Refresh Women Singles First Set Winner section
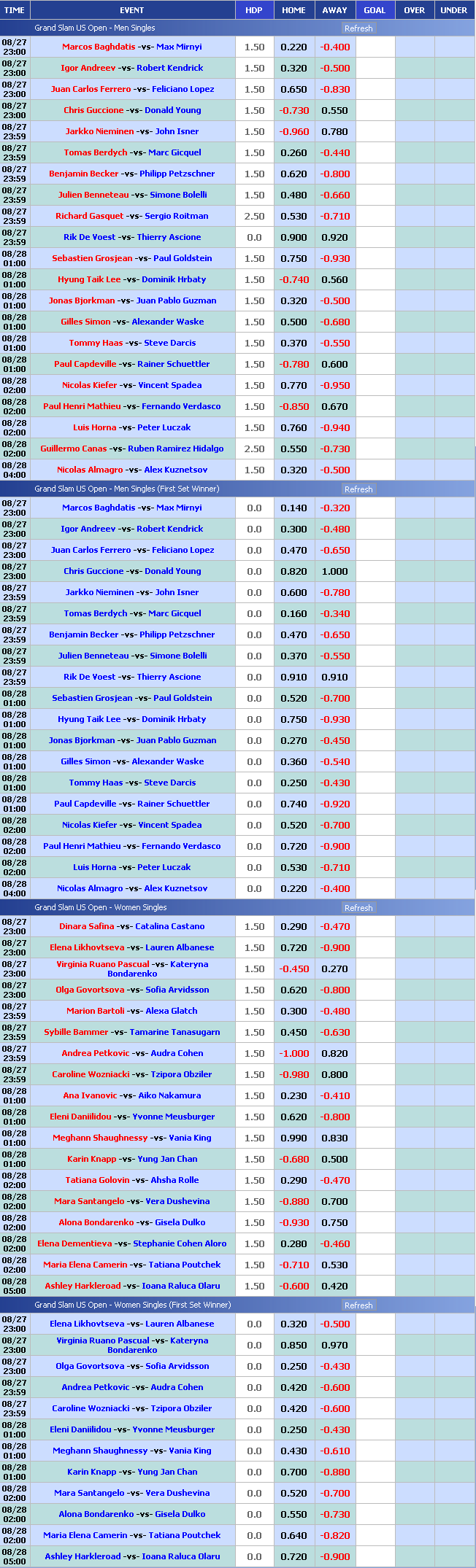 358,1305
